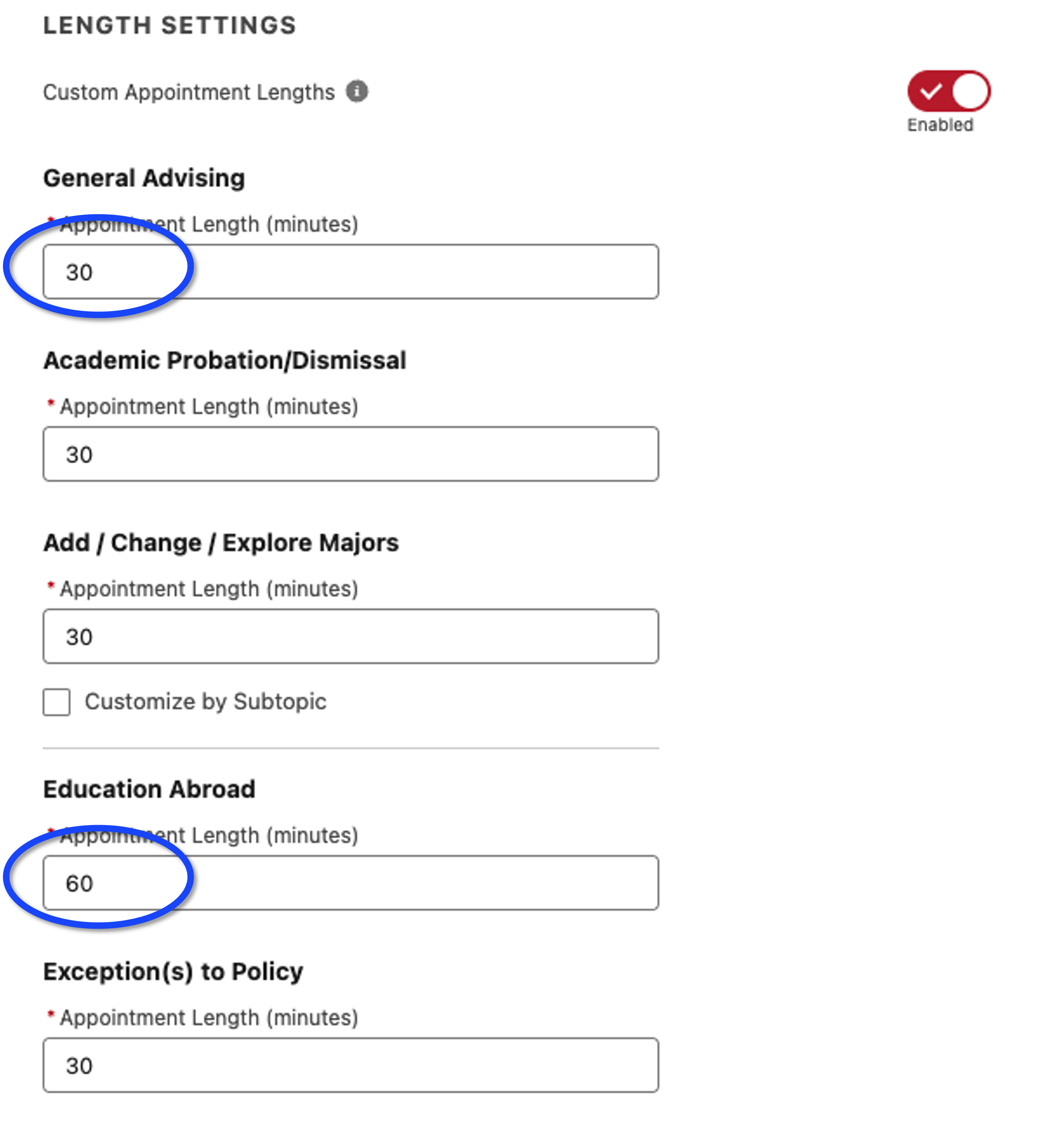1064x1124 pixels.
Task: Click Appointment Length label under Academic Probation/Dismissal
Action: (x=209, y=407)
